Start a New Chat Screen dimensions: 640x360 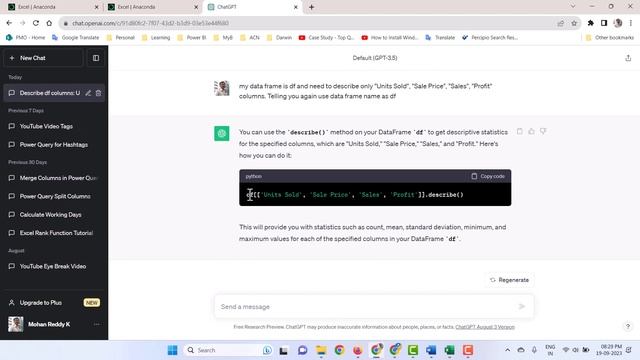tap(43, 58)
